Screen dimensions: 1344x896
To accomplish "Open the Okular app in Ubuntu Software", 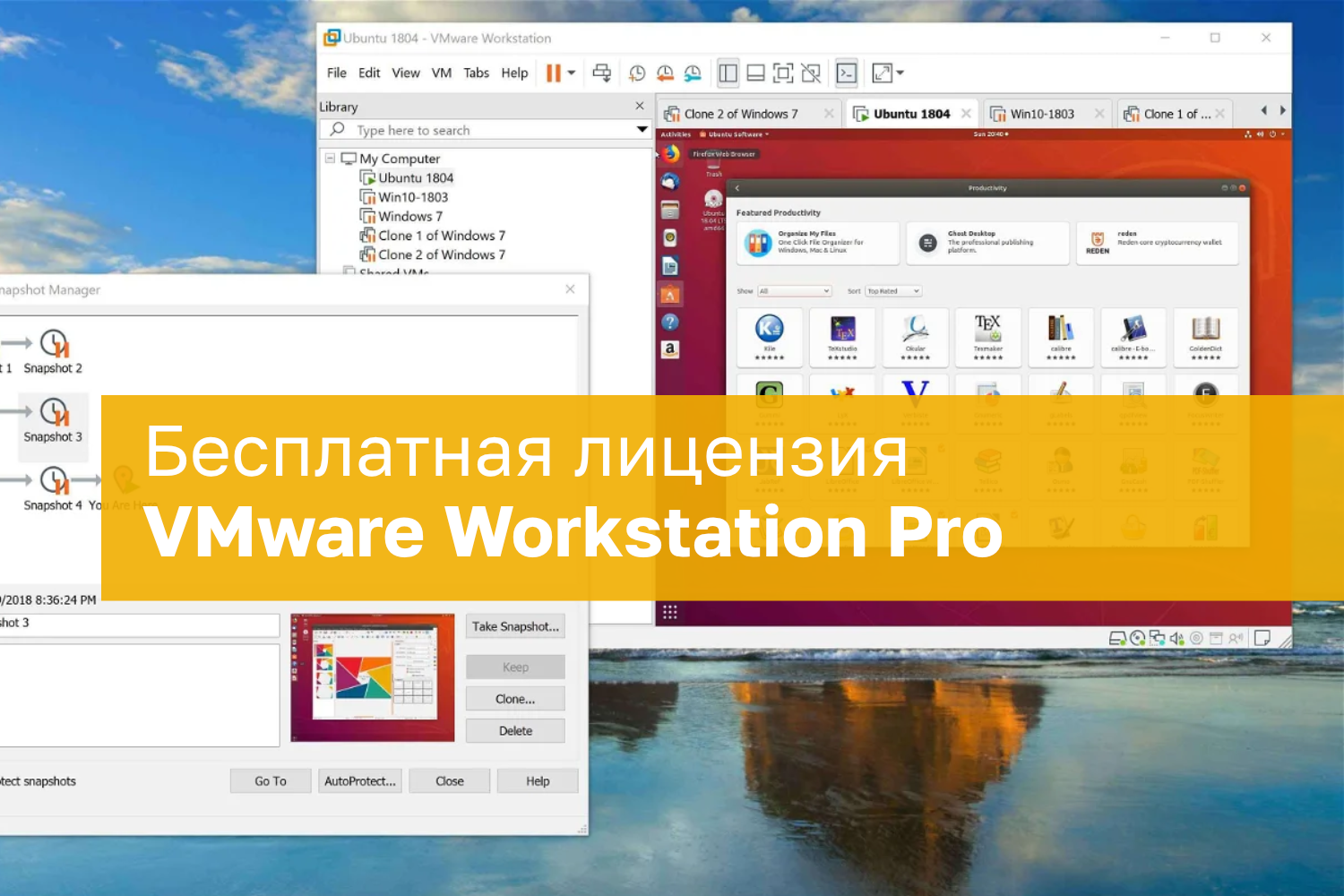I will pos(915,338).
